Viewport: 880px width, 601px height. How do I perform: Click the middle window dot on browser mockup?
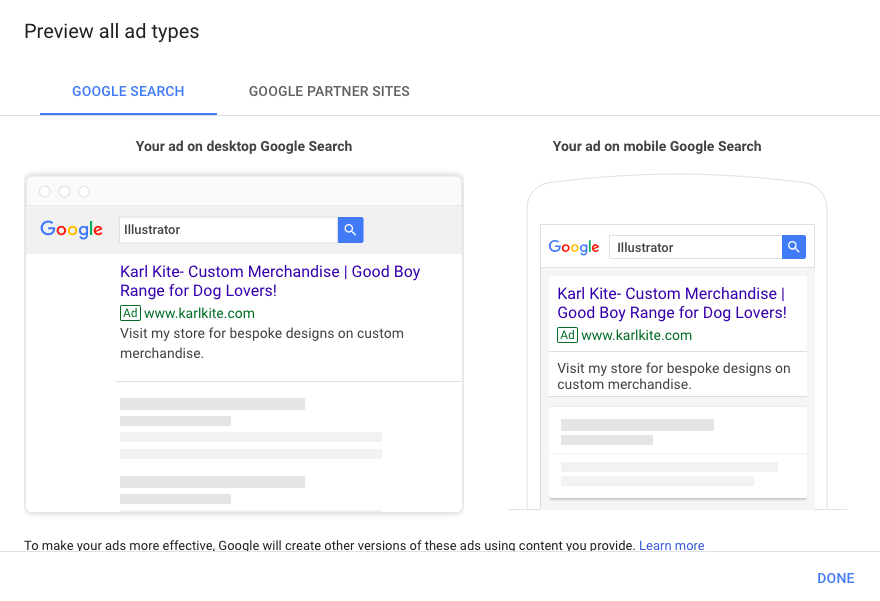point(64,190)
